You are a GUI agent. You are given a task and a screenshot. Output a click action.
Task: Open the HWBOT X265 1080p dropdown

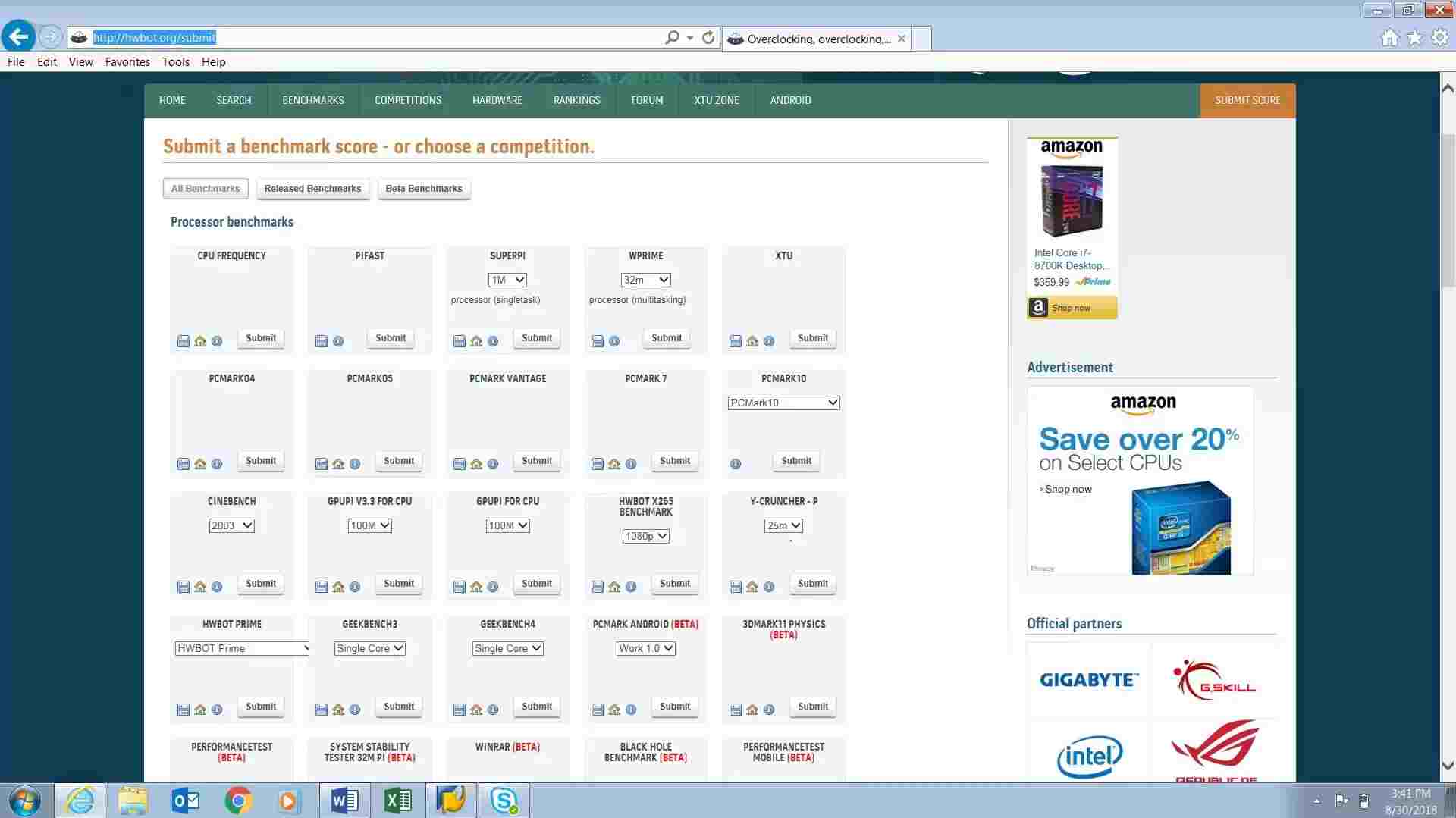(x=645, y=536)
